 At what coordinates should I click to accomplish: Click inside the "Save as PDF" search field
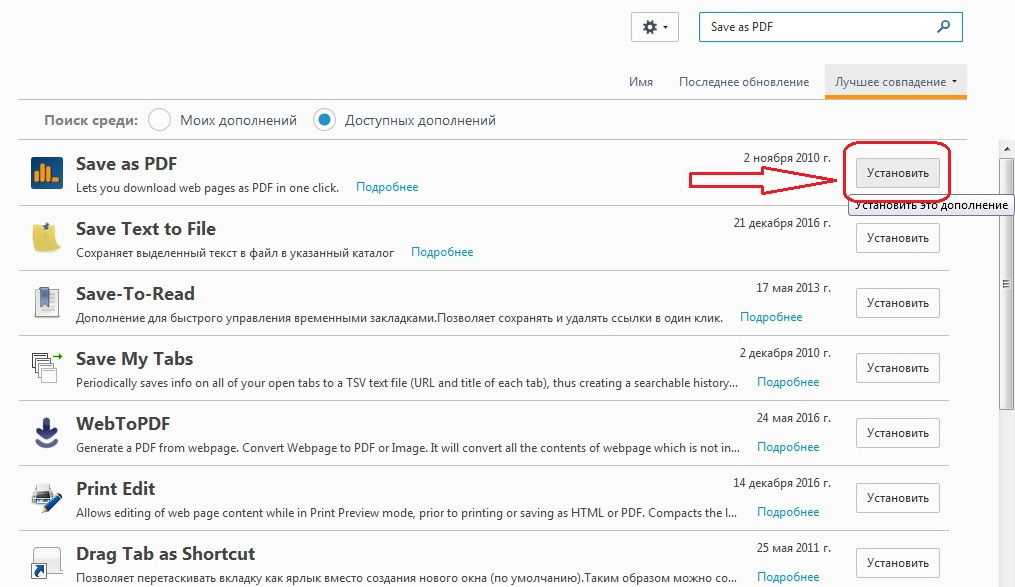[x=815, y=27]
